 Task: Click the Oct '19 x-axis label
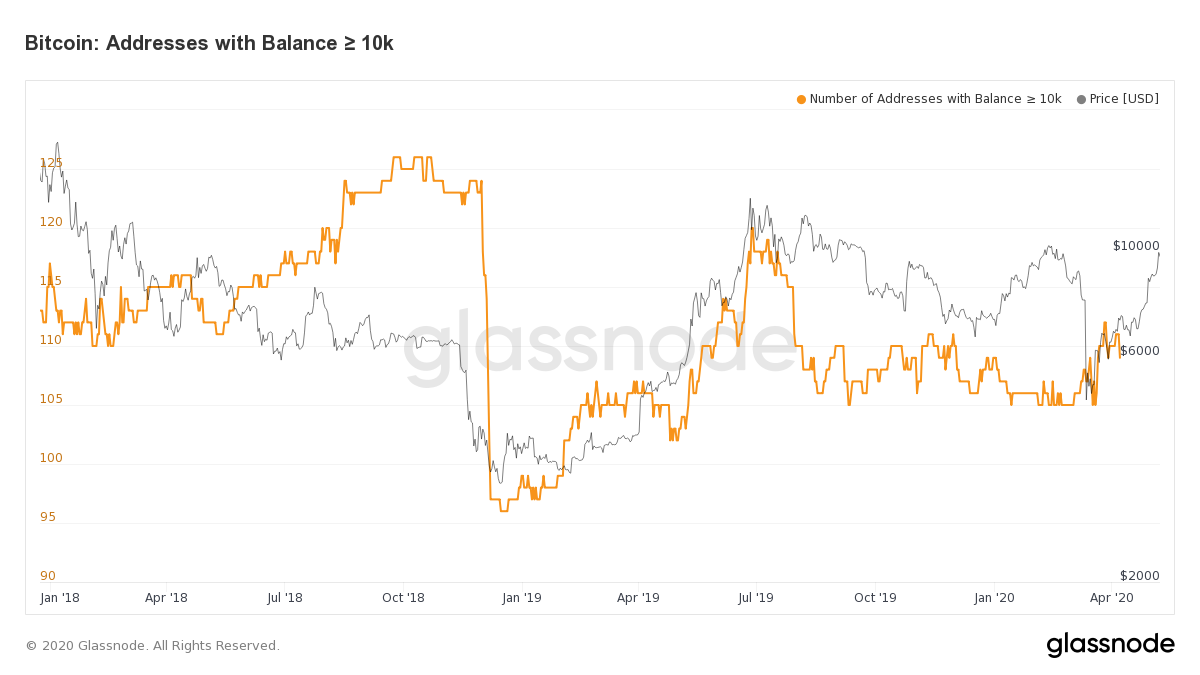(x=875, y=598)
